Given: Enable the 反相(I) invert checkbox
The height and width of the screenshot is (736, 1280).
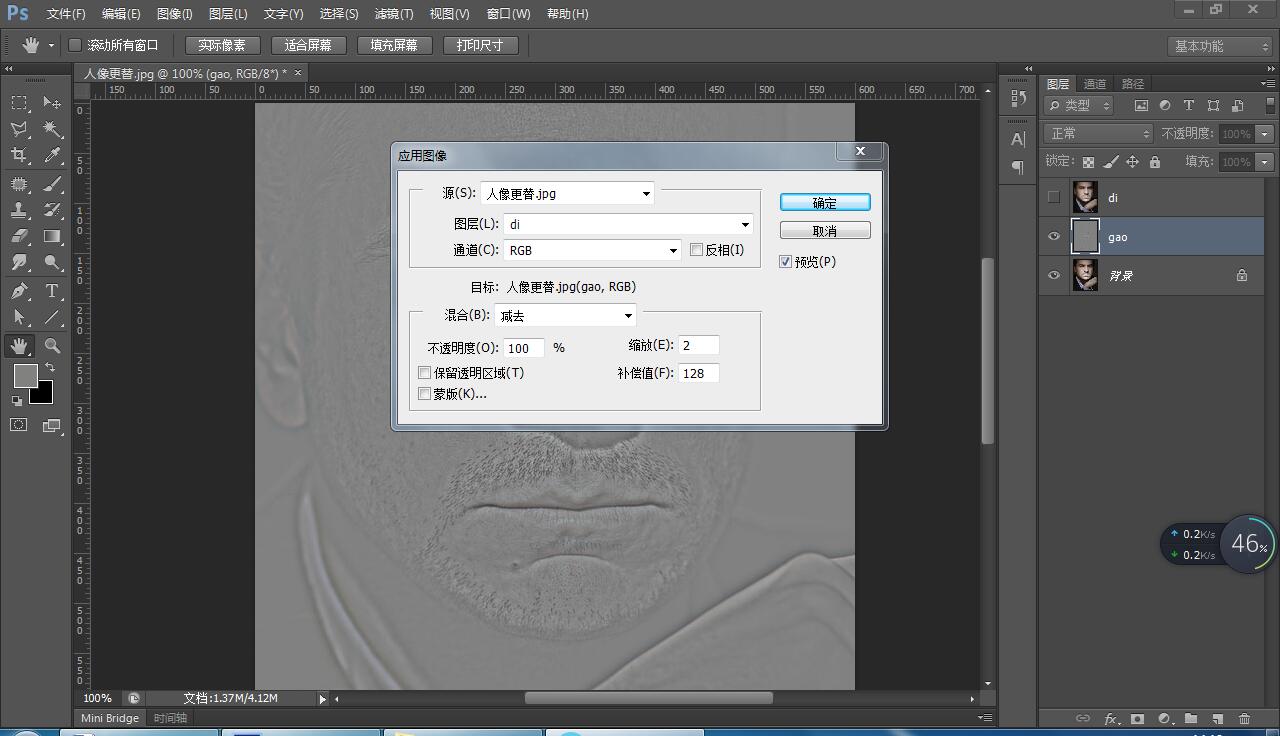Looking at the screenshot, I should [x=697, y=250].
